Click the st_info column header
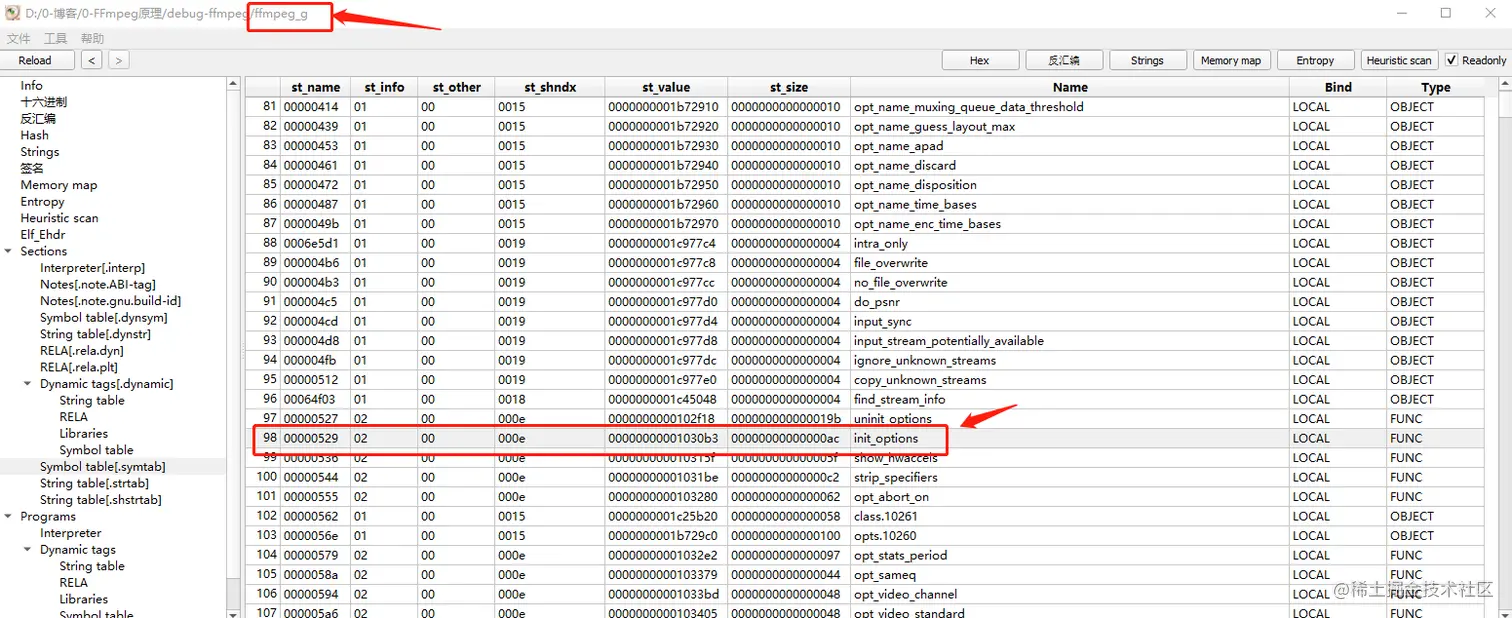Image resolution: width=1512 pixels, height=618 pixels. click(x=384, y=87)
